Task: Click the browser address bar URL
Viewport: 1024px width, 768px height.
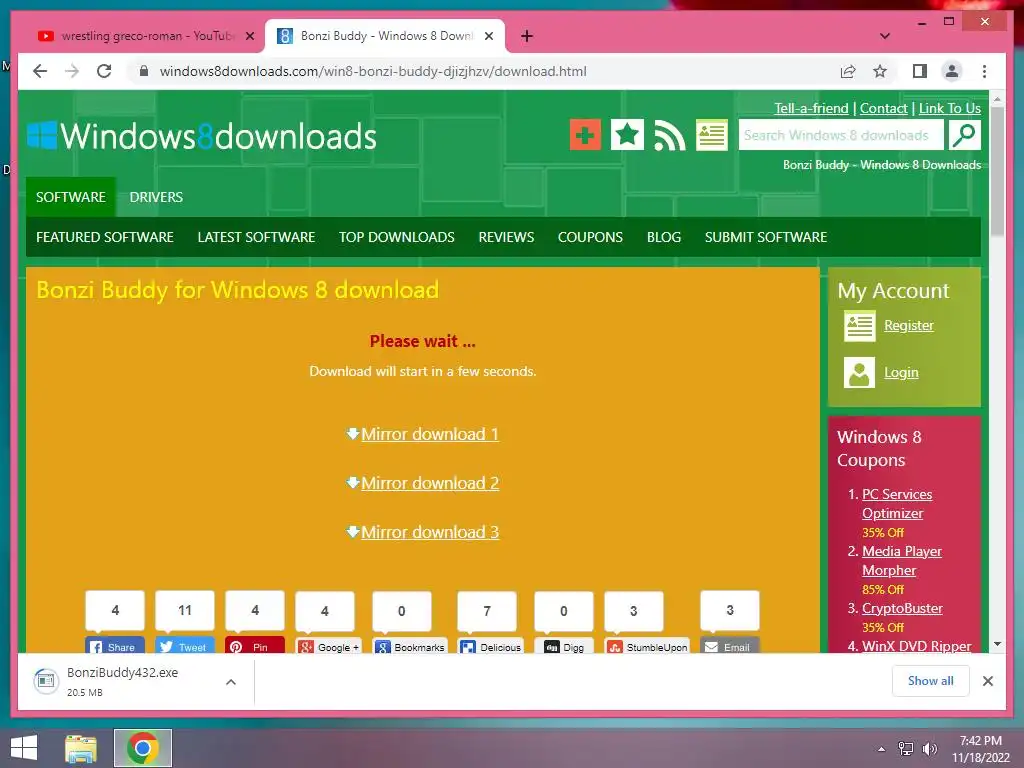Action: [373, 71]
